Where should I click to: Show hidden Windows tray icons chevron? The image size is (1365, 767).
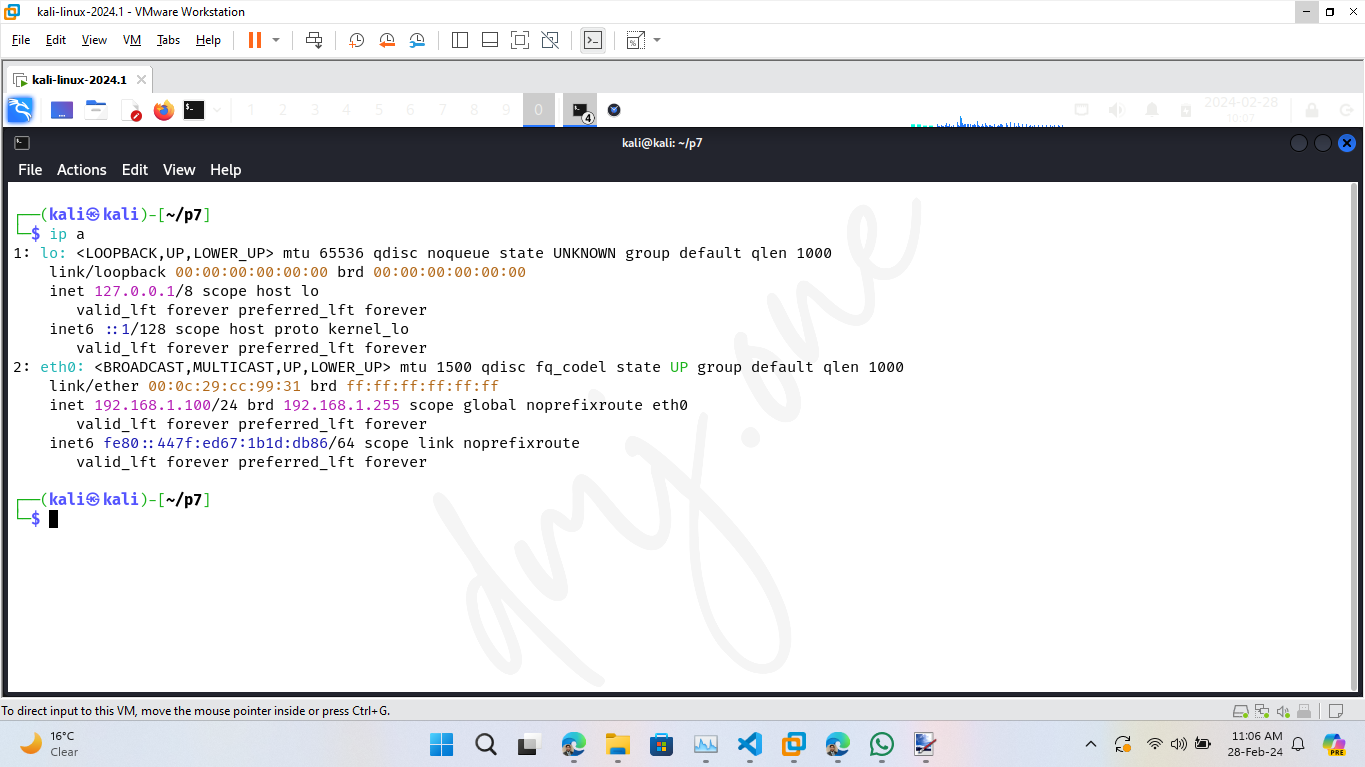tap(1091, 744)
